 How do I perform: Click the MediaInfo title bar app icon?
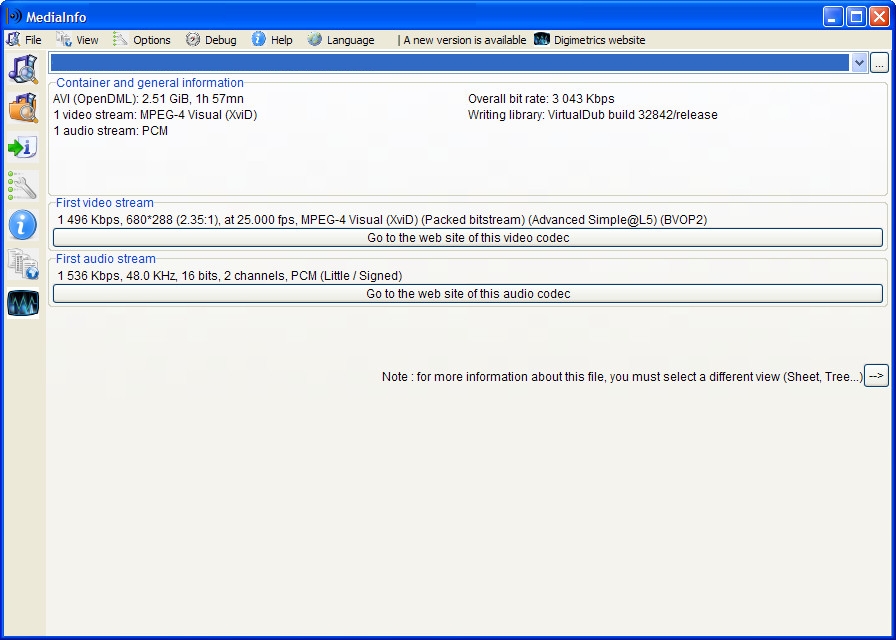(x=14, y=17)
